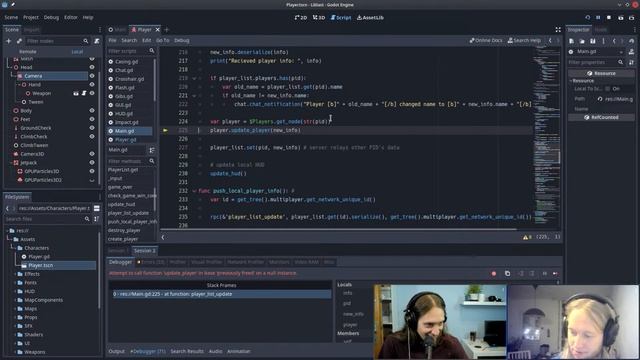Click the Filter nodes search field

(57, 41)
